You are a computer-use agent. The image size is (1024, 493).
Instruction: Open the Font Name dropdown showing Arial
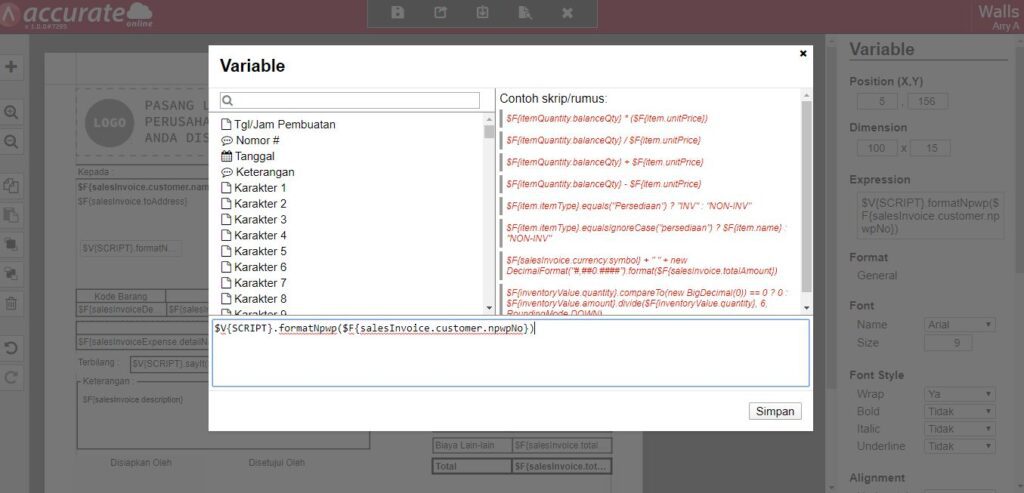tap(959, 325)
